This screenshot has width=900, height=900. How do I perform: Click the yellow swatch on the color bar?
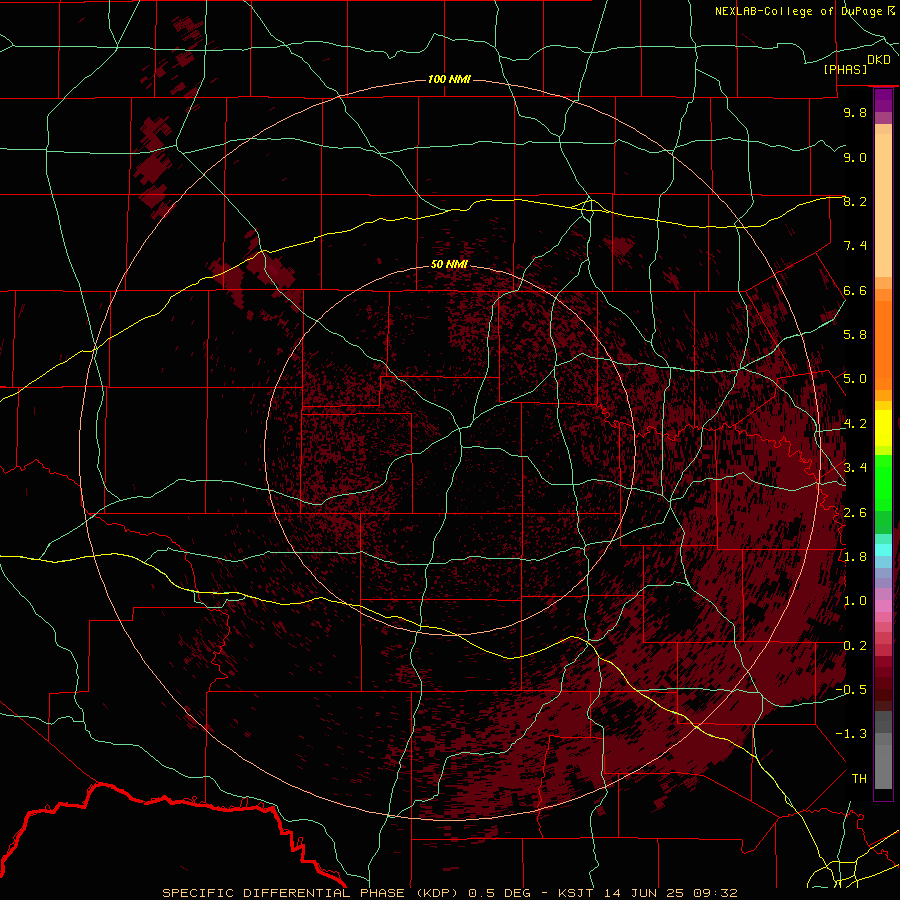click(883, 428)
